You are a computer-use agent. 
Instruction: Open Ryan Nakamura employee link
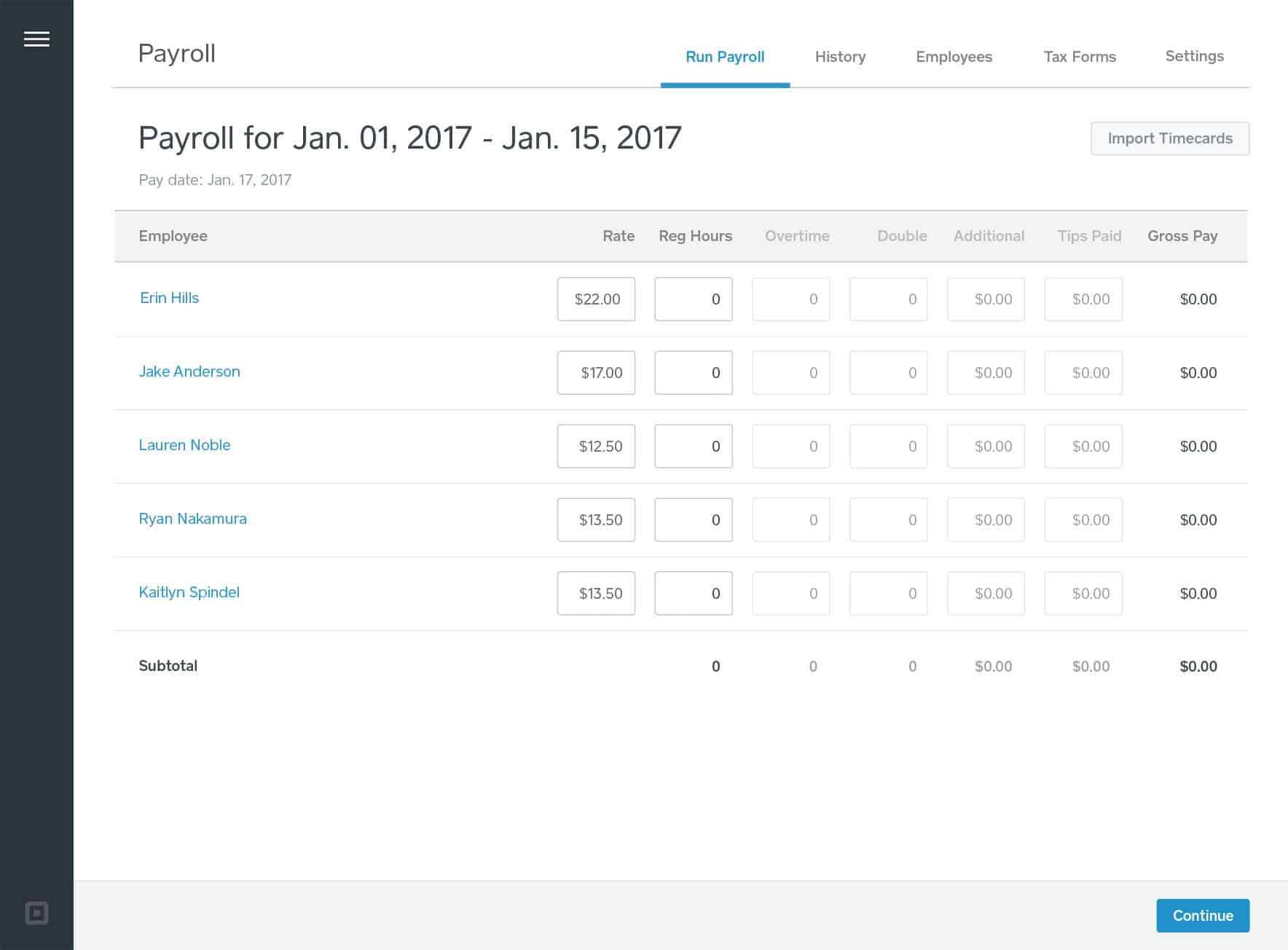(x=192, y=519)
